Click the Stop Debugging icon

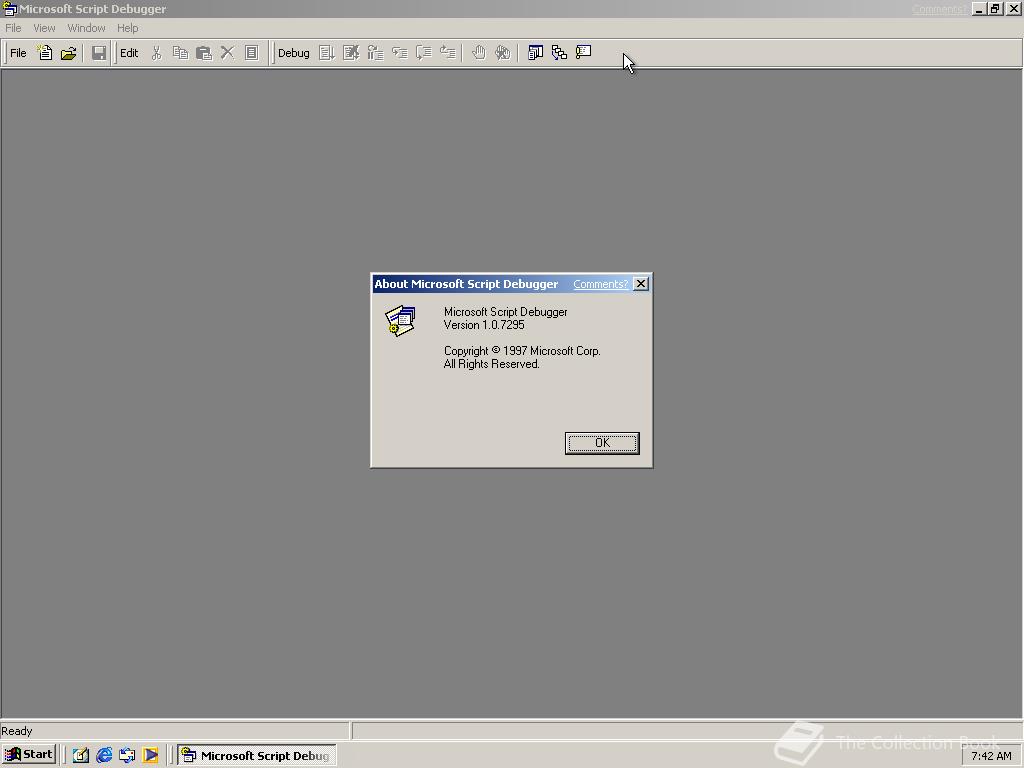(351, 53)
